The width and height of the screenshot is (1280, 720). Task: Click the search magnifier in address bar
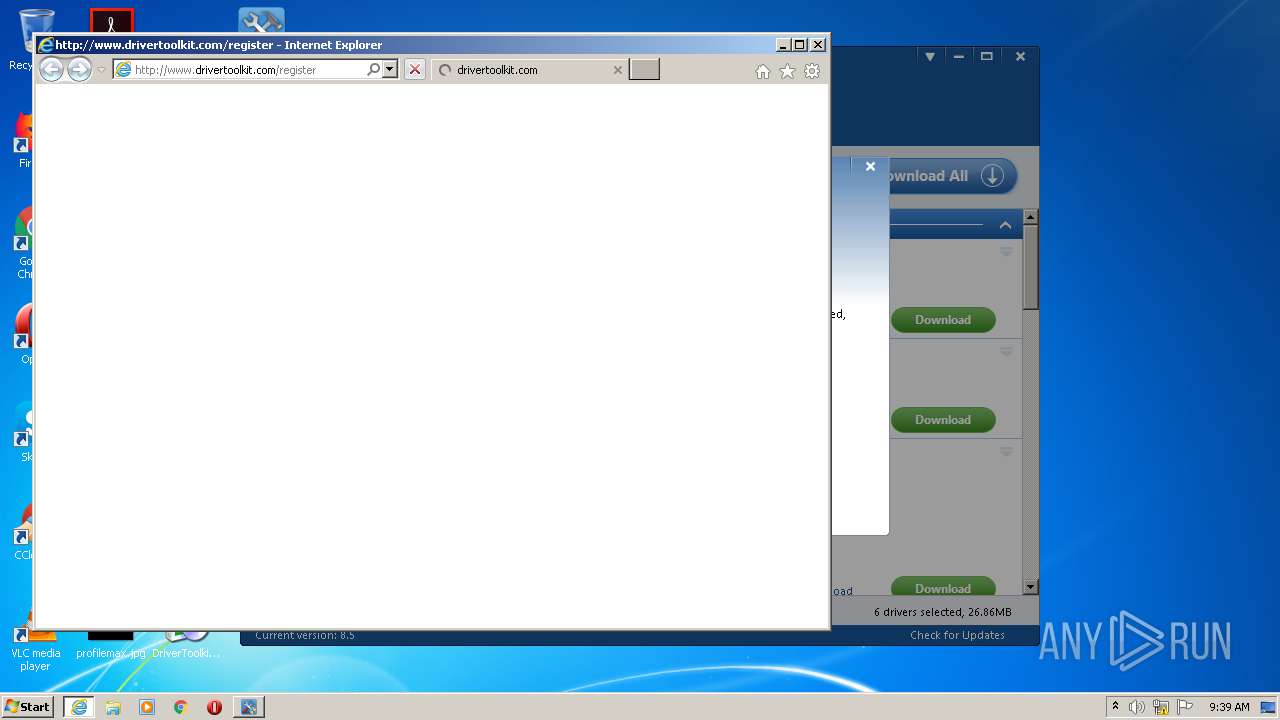tap(373, 70)
